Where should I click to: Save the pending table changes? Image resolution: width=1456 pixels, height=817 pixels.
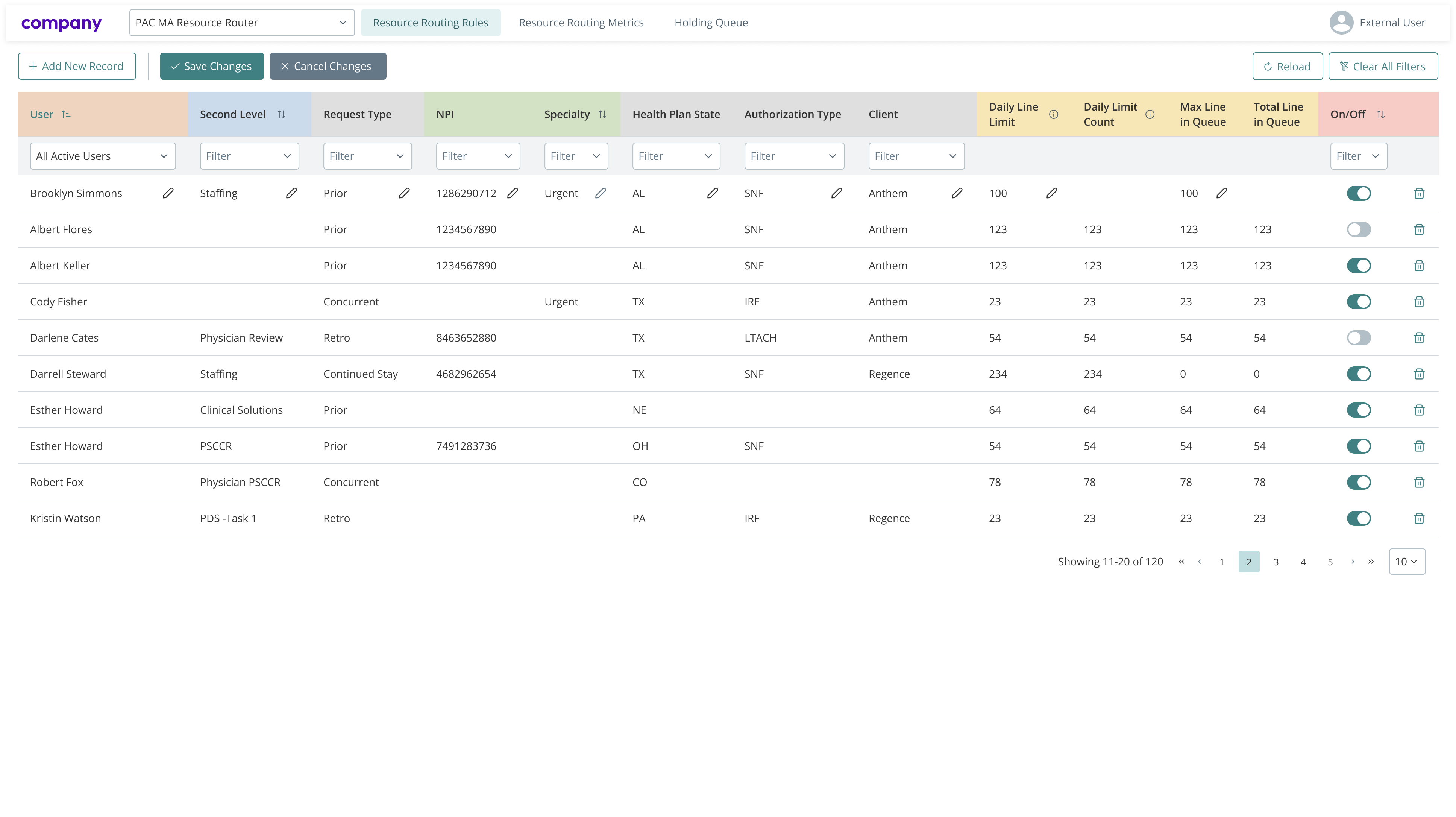(211, 65)
